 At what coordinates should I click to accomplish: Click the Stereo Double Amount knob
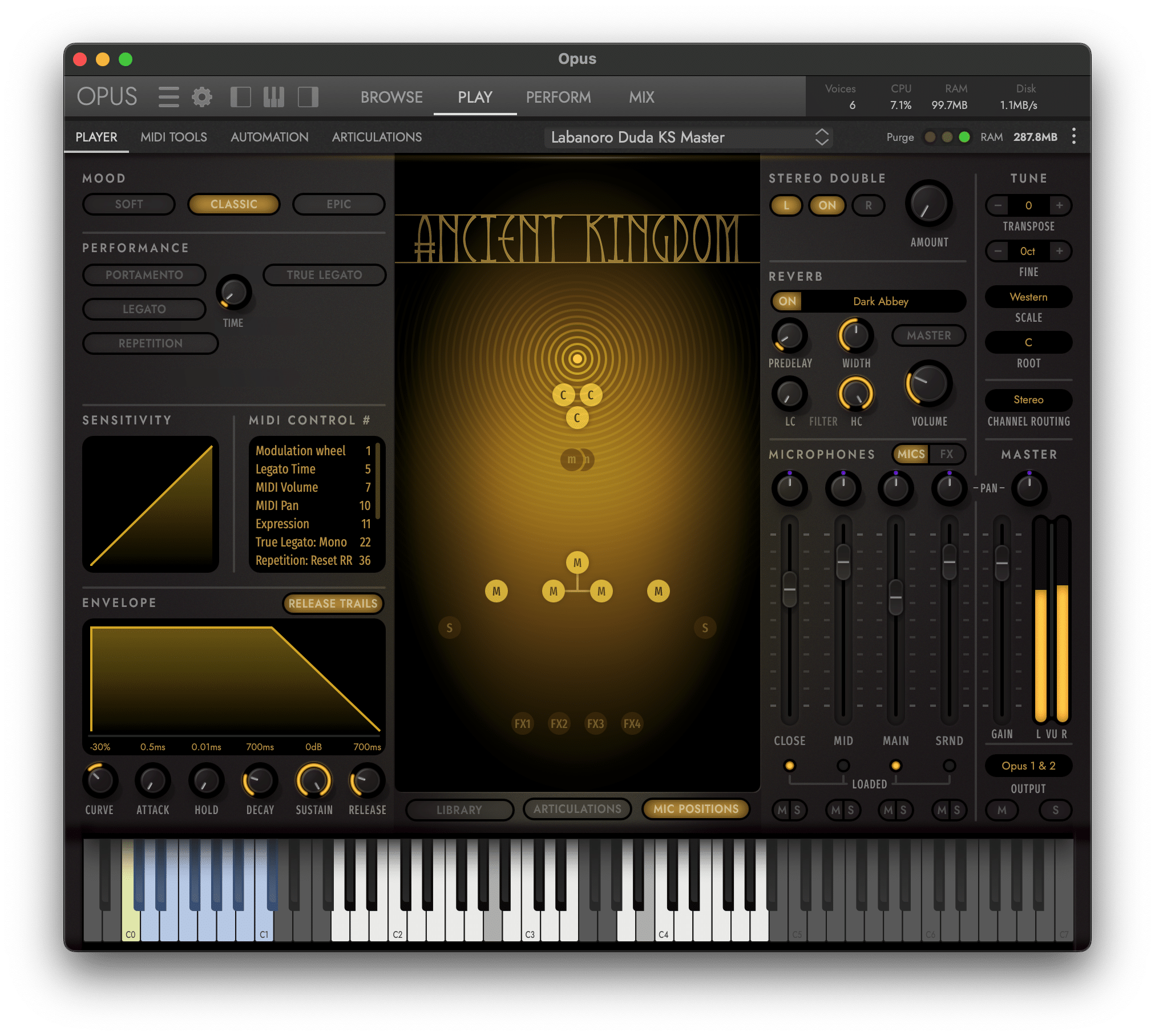[x=929, y=204]
